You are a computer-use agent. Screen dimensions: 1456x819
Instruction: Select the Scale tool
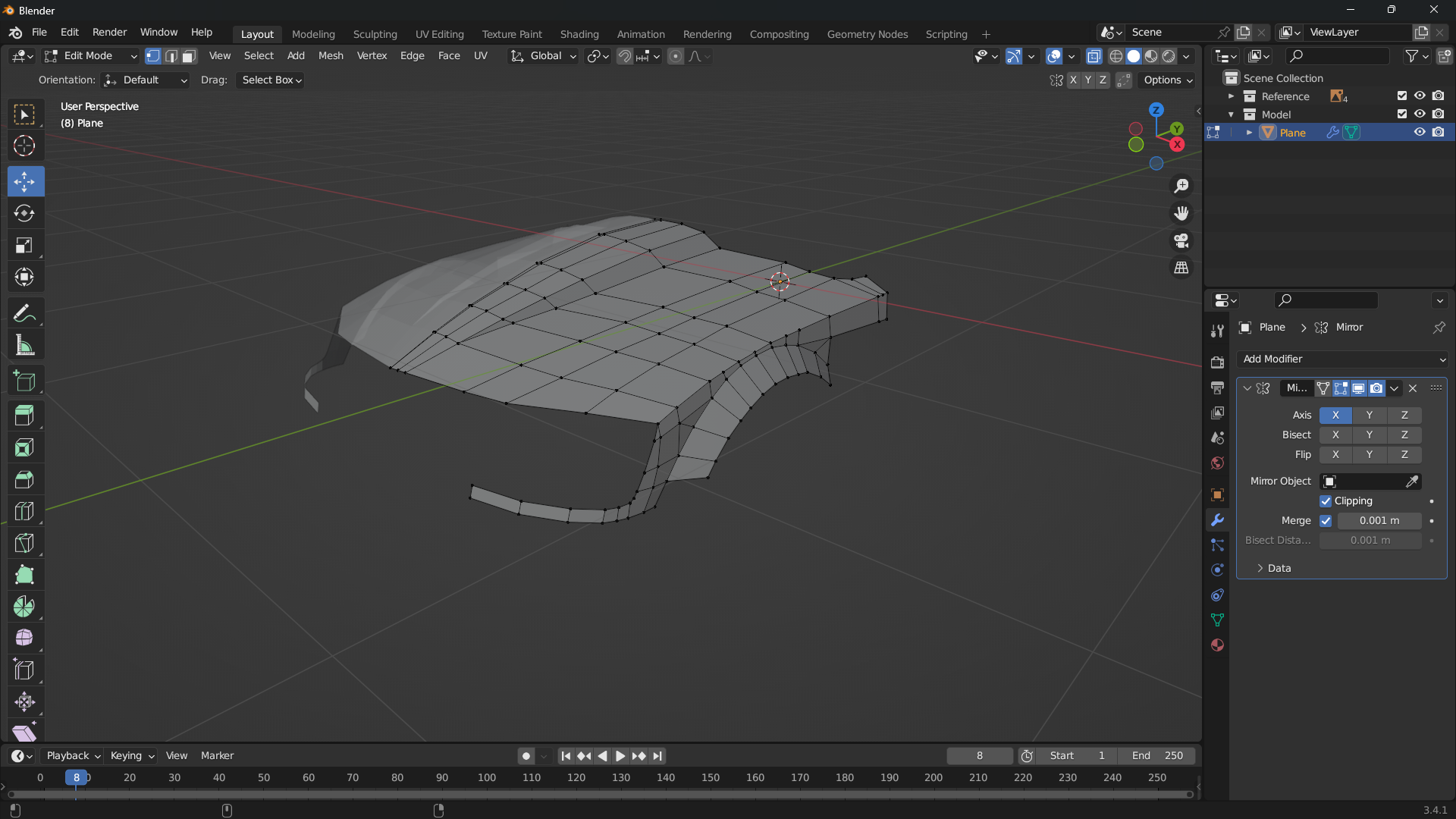click(24, 246)
